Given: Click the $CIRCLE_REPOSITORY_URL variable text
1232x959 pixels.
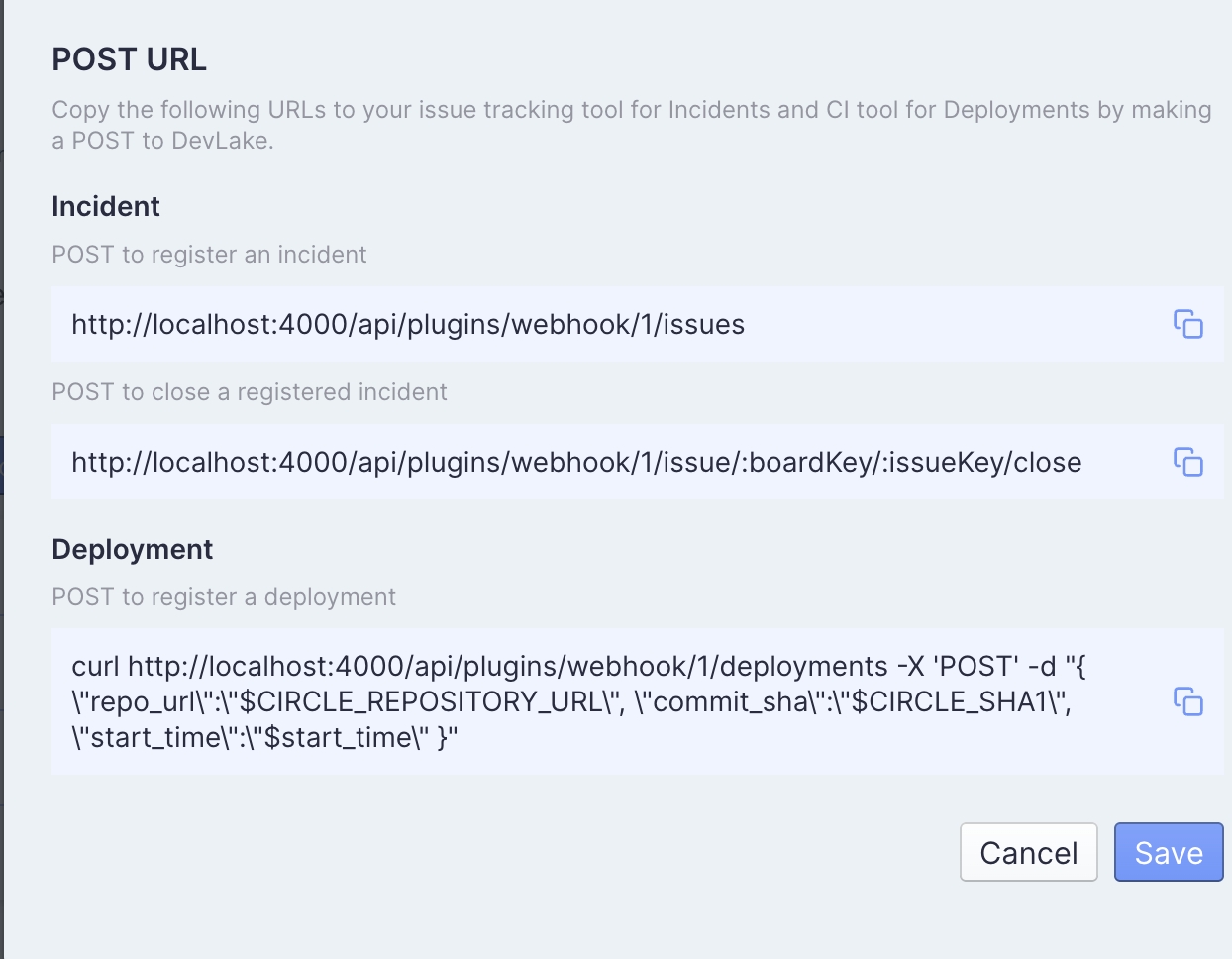Looking at the screenshot, I should tap(422, 702).
